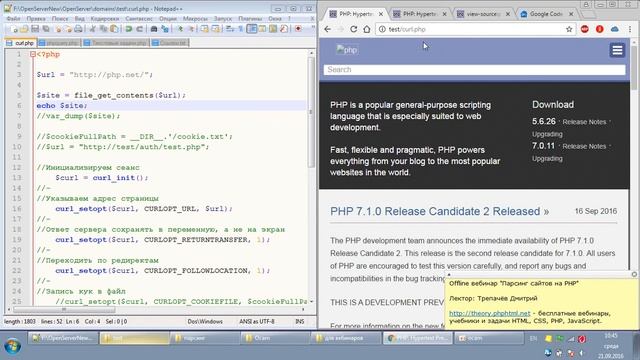Open Release Notes for 5.6.26
640x360 pixels.
pos(584,122)
